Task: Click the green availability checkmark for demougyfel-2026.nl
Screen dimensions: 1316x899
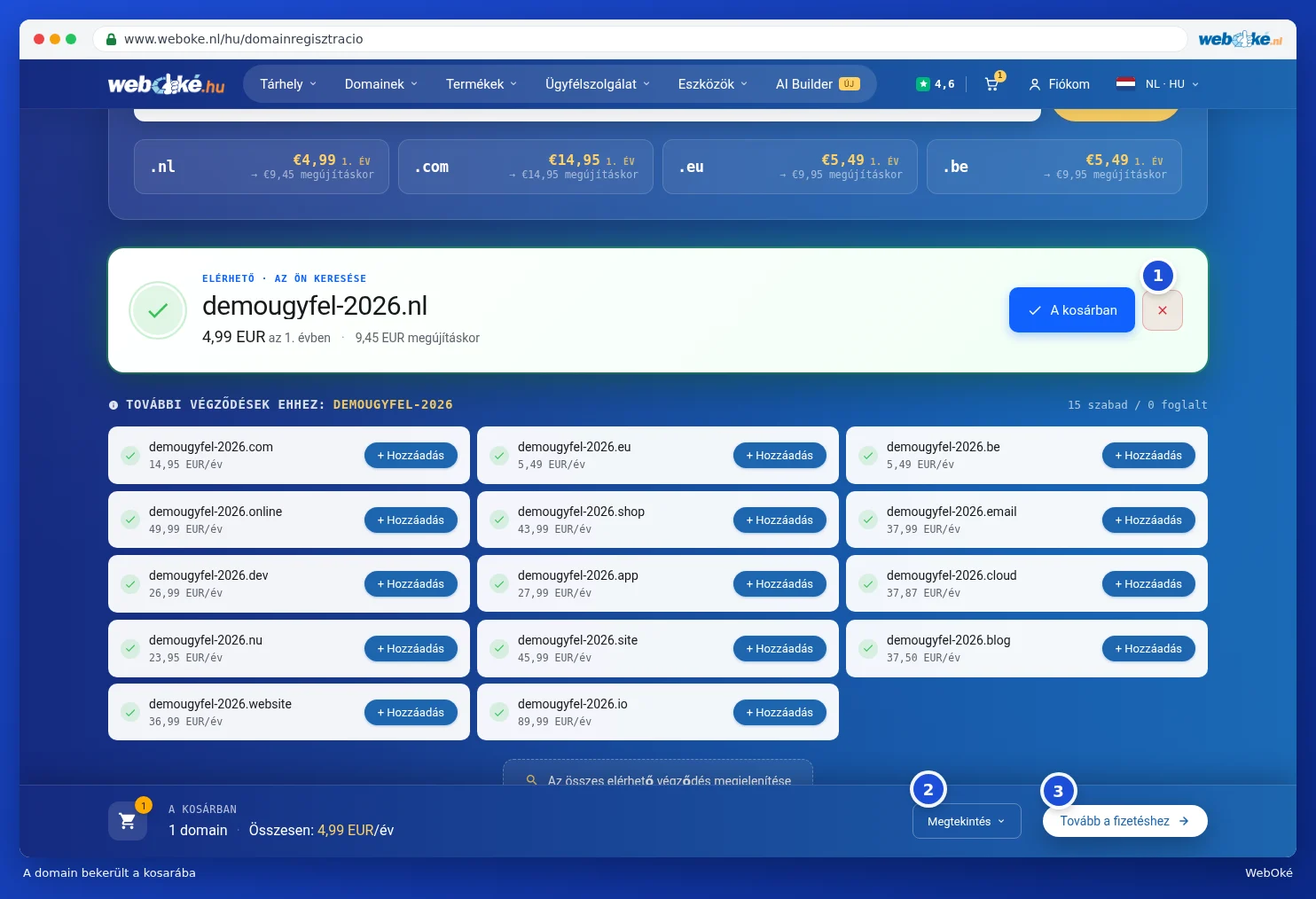Action: pos(158,310)
